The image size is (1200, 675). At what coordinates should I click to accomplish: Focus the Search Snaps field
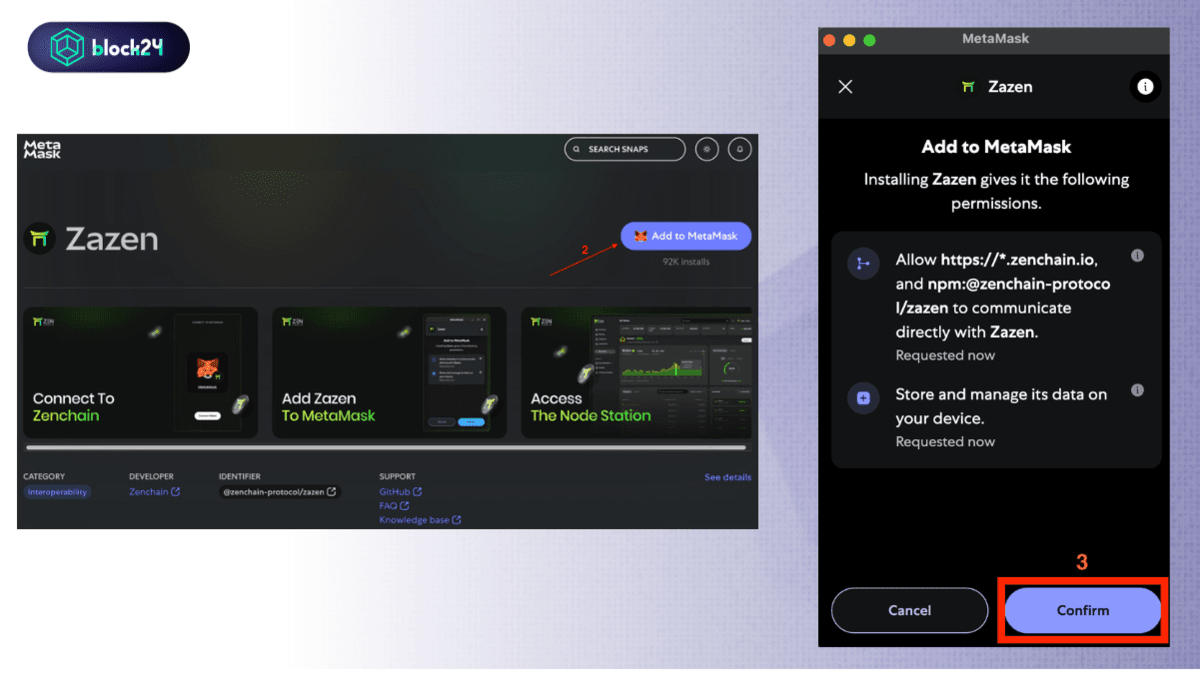pyautogui.click(x=625, y=149)
